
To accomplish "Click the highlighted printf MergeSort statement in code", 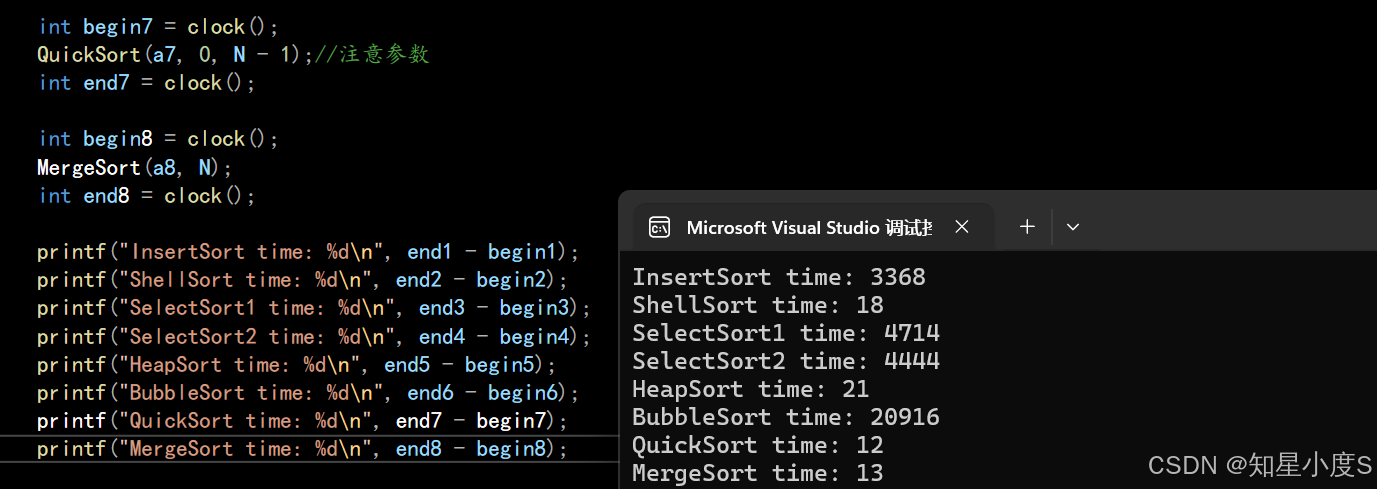I will (x=302, y=449).
